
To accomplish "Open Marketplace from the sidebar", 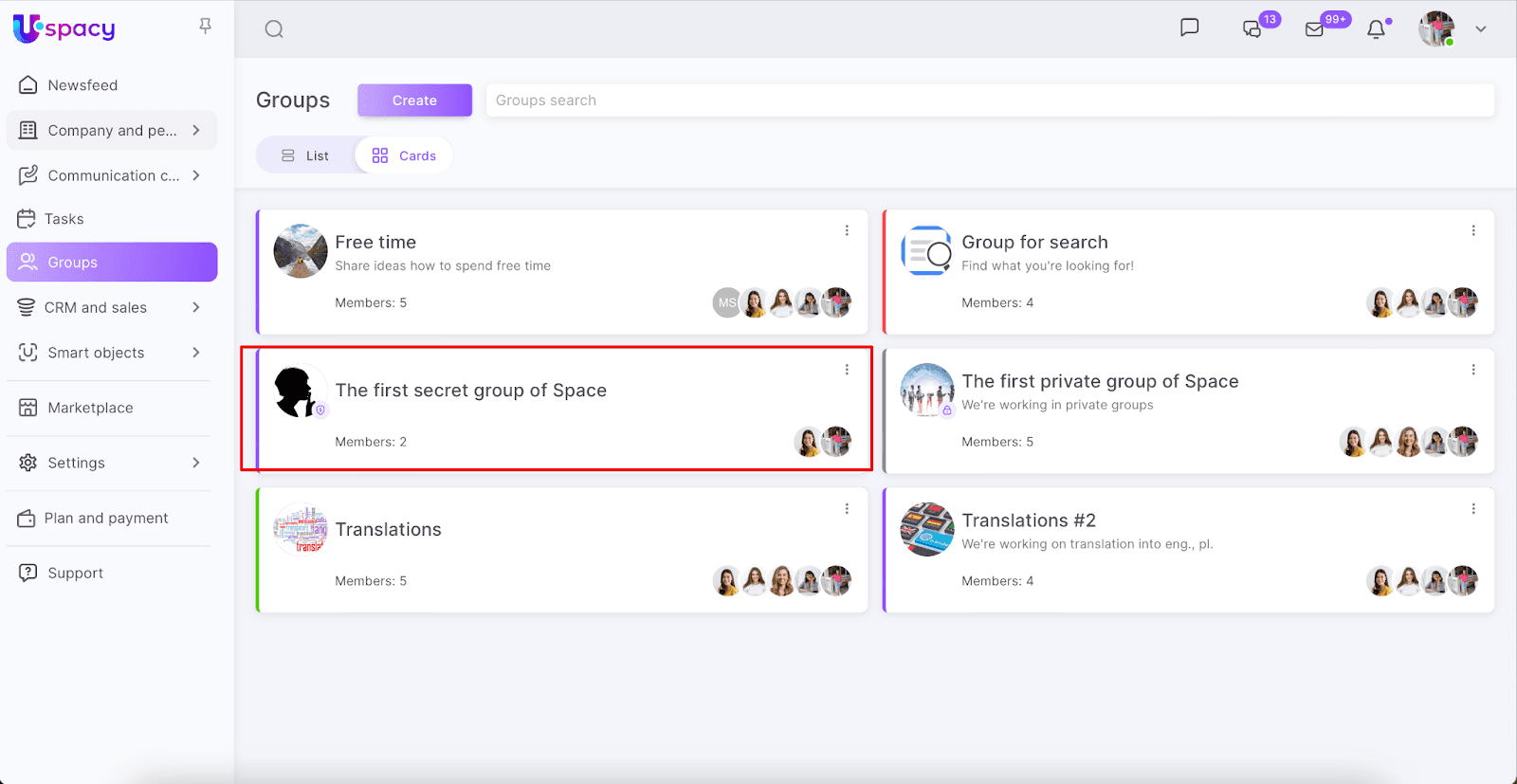I will (x=90, y=408).
